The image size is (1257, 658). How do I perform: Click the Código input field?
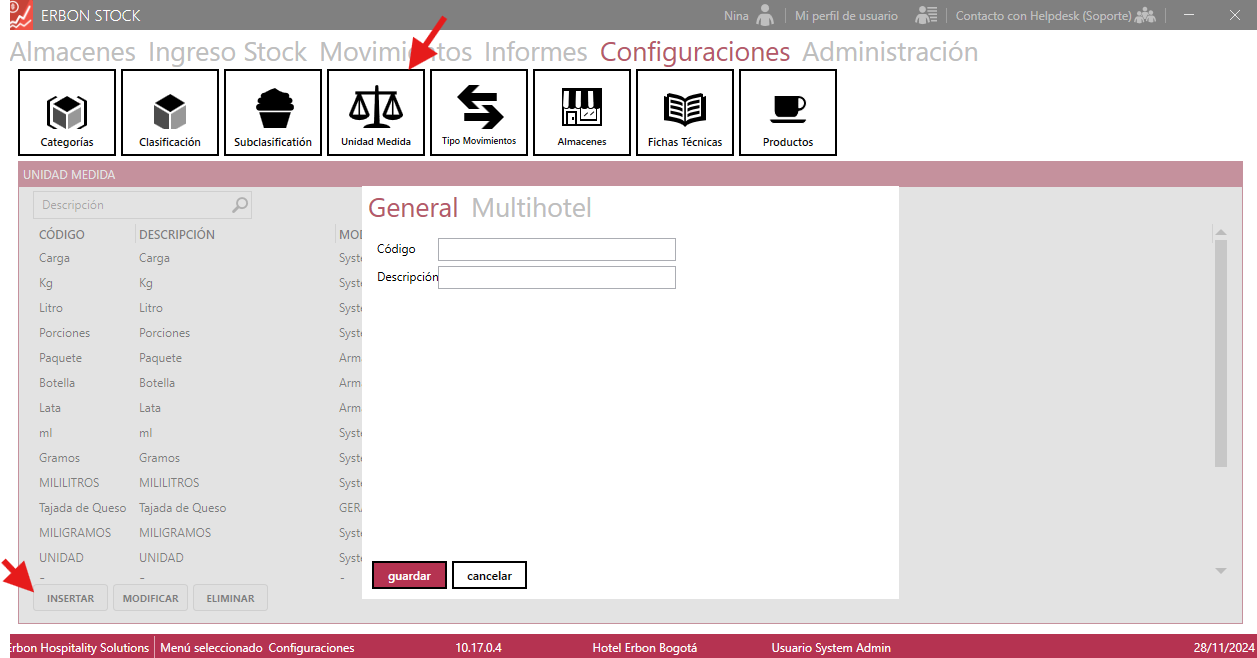coord(557,249)
